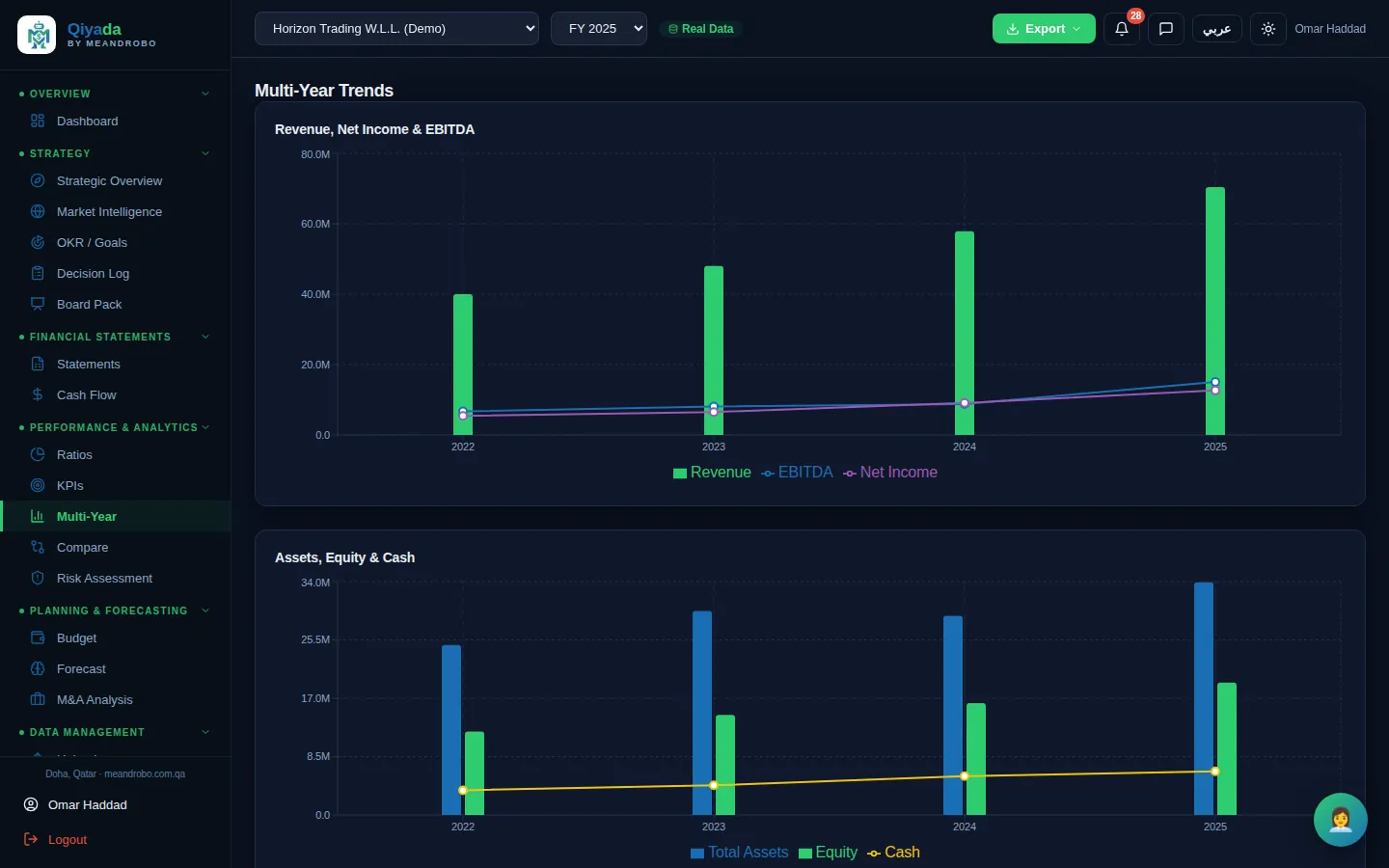1389x868 pixels.
Task: Open the FY 2025 year dropdown
Action: coord(599,29)
